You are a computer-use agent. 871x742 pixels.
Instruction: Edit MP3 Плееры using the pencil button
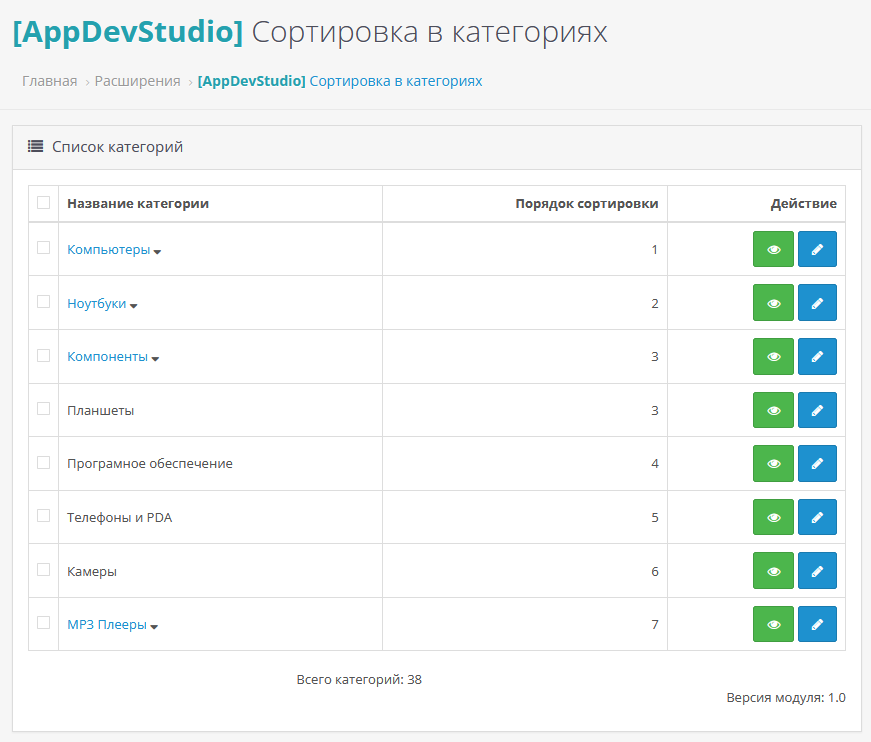(817, 625)
